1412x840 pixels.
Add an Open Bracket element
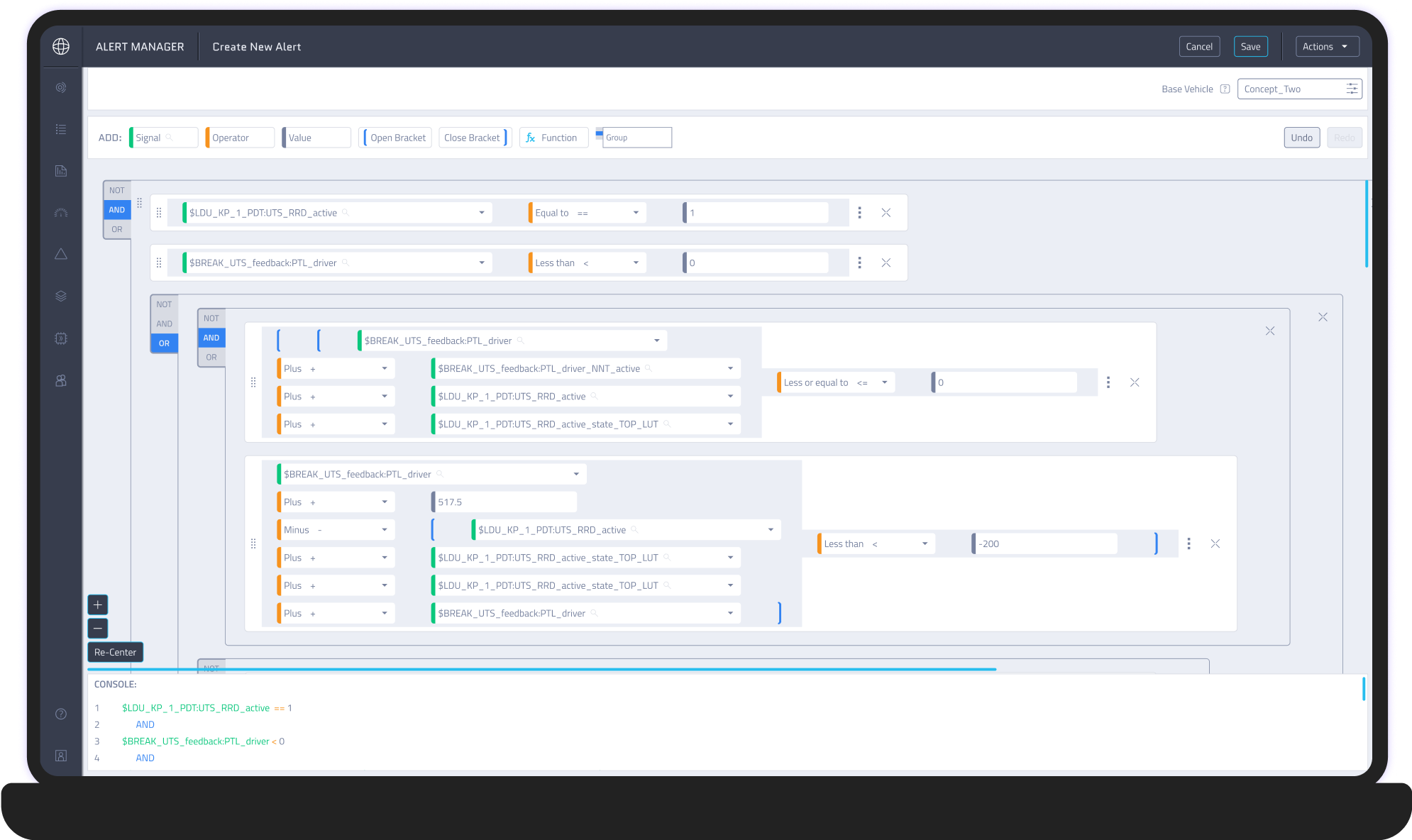pos(395,138)
